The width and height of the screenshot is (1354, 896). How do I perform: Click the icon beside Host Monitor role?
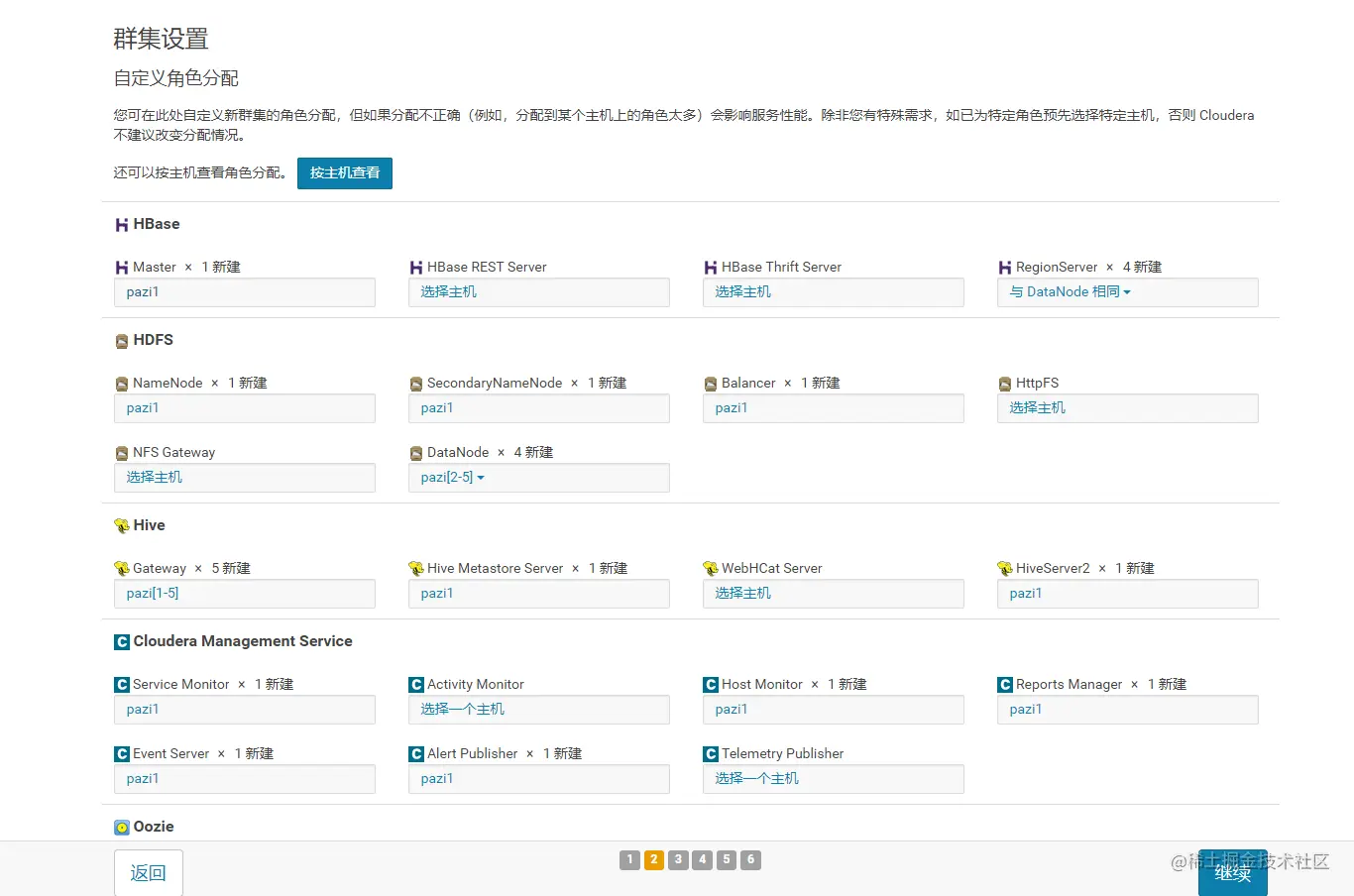(711, 685)
